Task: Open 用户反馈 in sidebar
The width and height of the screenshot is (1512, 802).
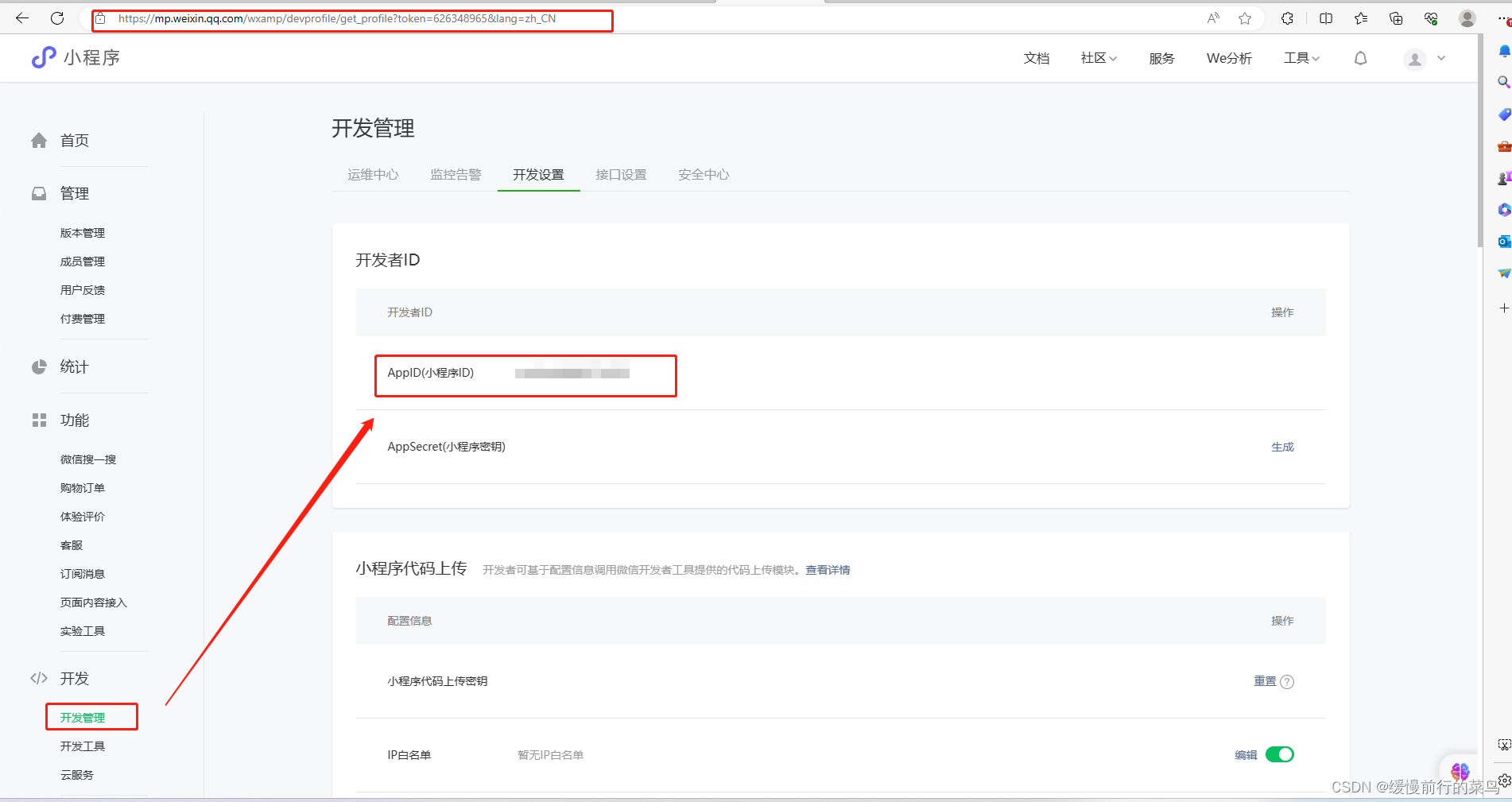Action: point(83,290)
